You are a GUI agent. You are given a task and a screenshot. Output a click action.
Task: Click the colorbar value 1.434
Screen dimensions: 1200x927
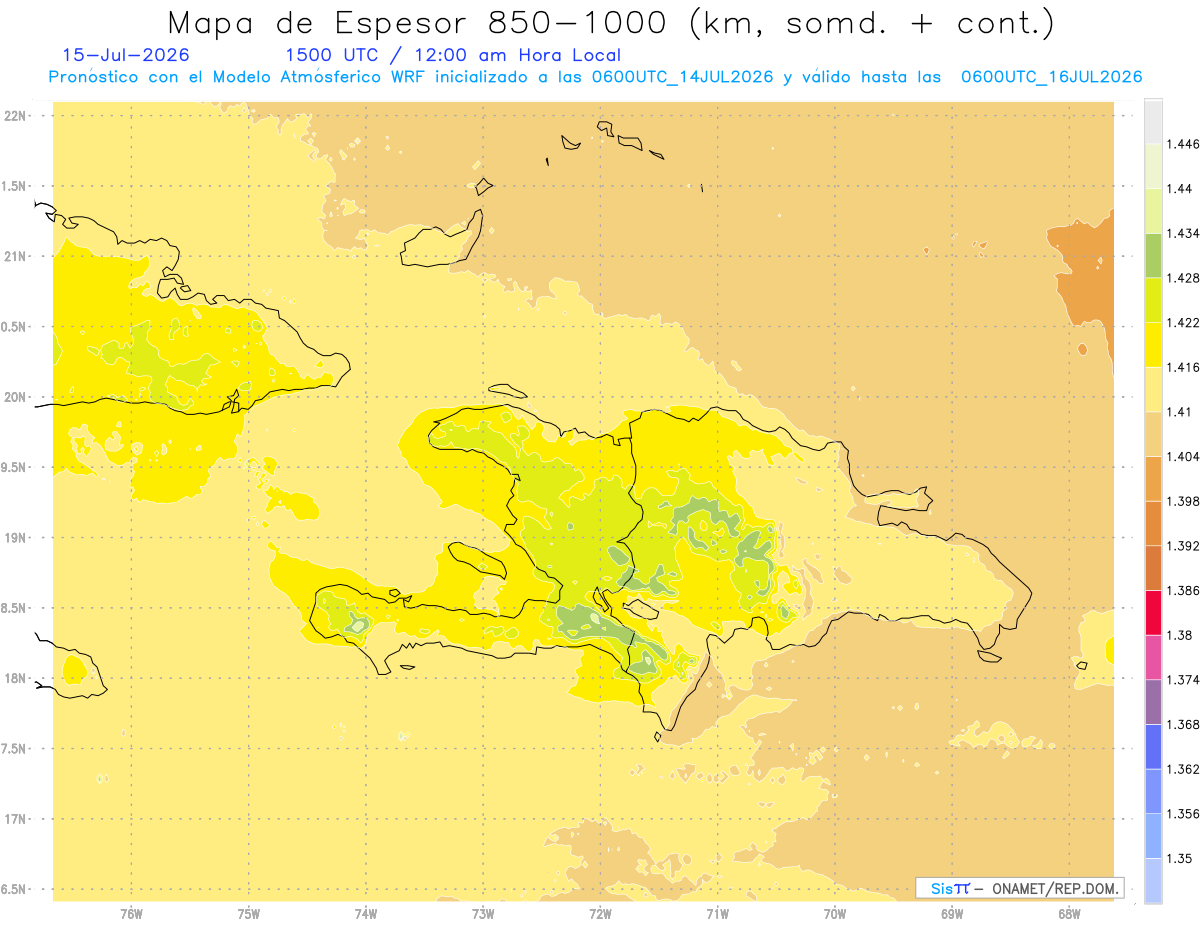[1185, 233]
